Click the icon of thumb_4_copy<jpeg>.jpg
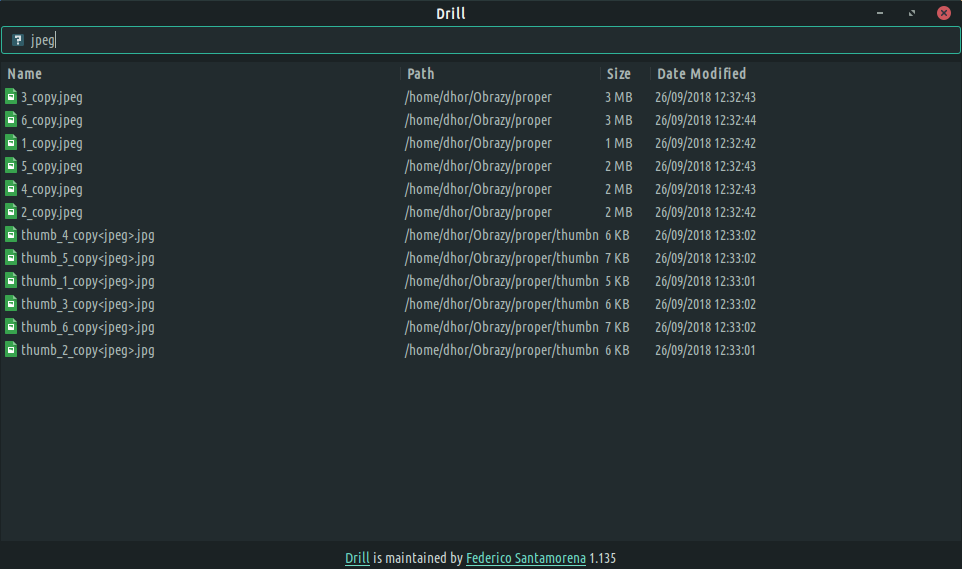The height and width of the screenshot is (569, 962). pos(11,234)
